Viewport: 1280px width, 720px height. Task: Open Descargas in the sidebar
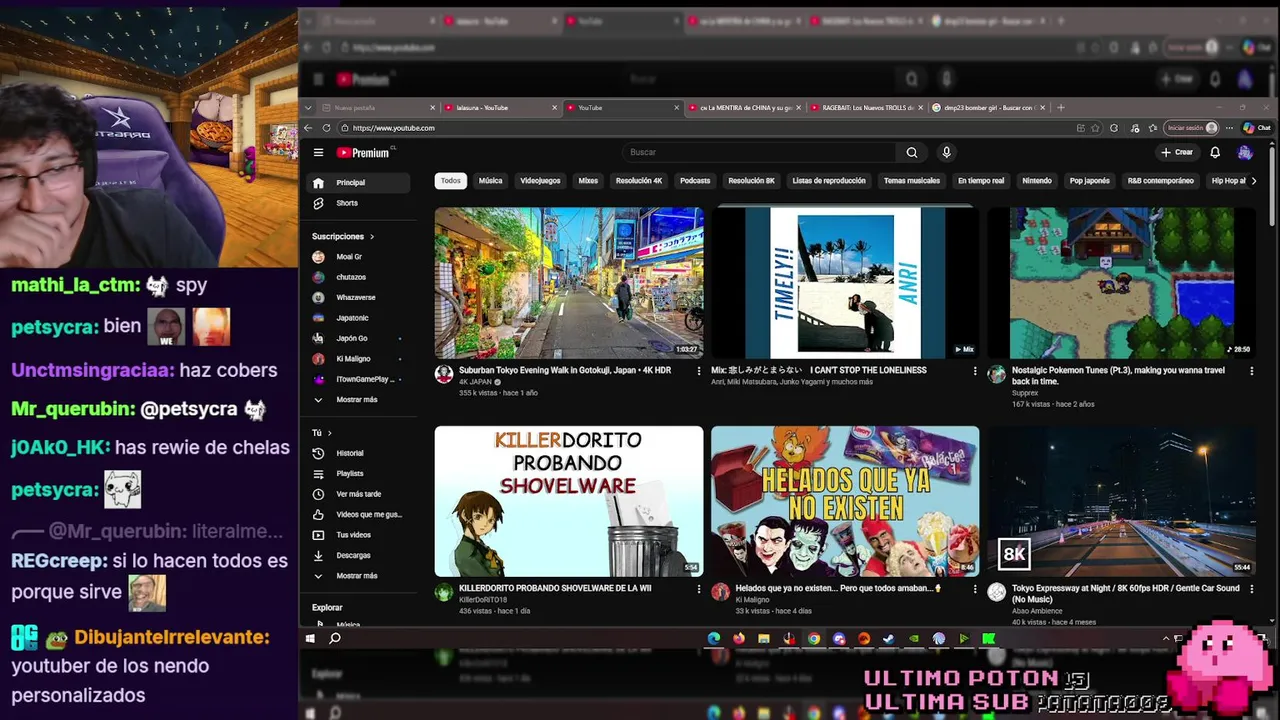(360, 555)
